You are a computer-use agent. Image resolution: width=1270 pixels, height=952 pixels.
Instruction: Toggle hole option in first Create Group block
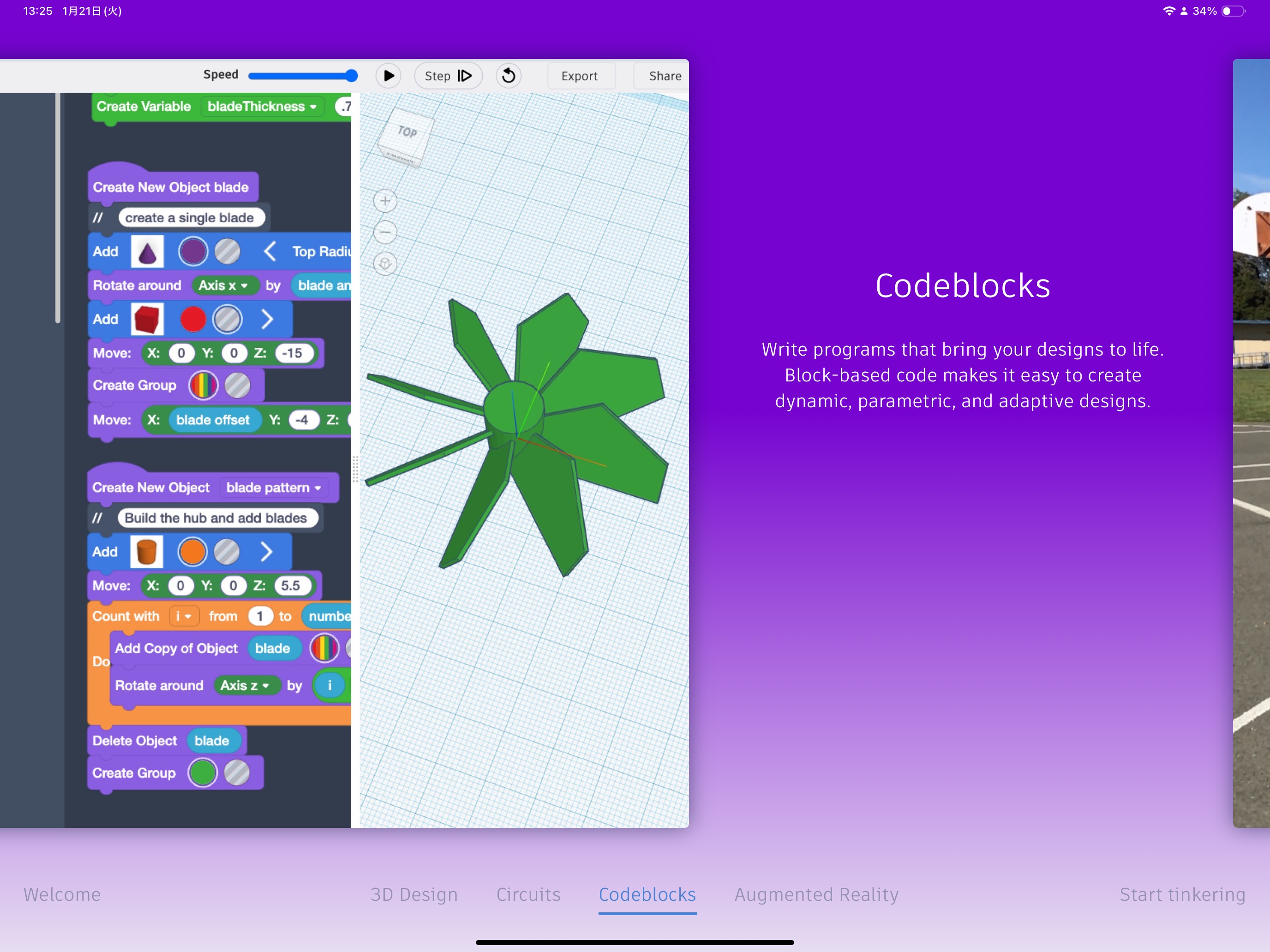point(238,385)
